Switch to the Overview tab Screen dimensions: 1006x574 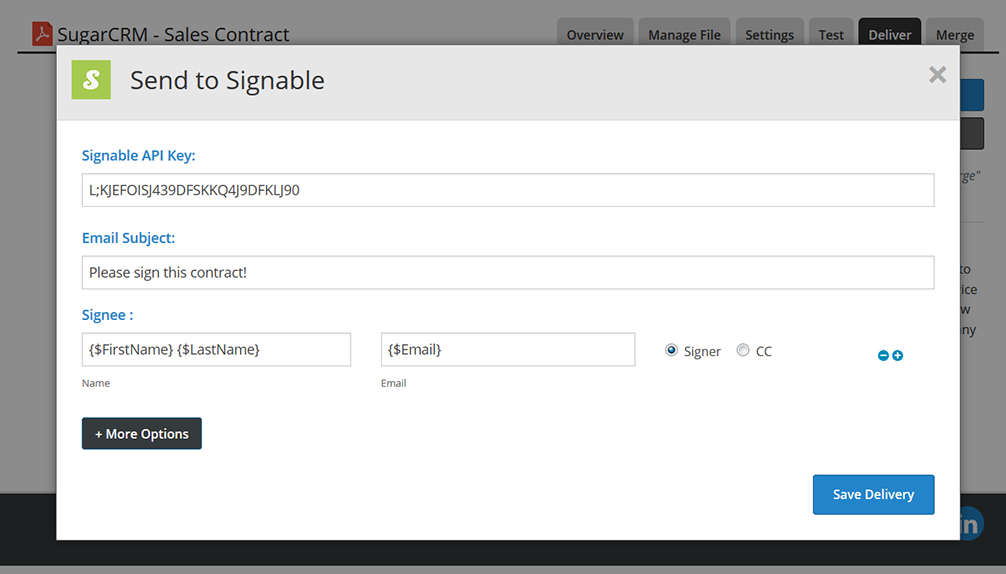pyautogui.click(x=595, y=34)
